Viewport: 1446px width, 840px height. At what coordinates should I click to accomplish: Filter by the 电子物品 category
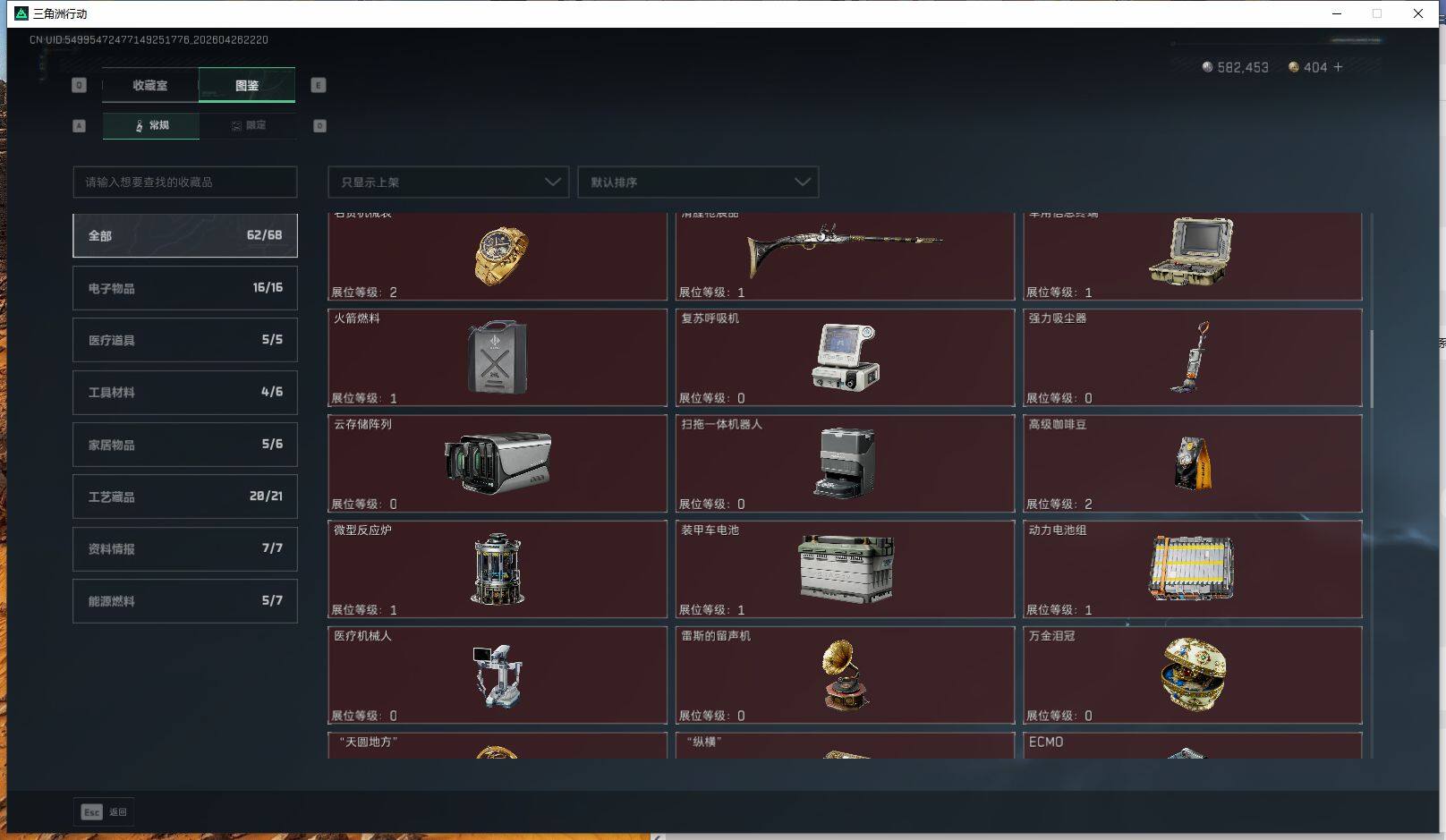[x=184, y=287]
